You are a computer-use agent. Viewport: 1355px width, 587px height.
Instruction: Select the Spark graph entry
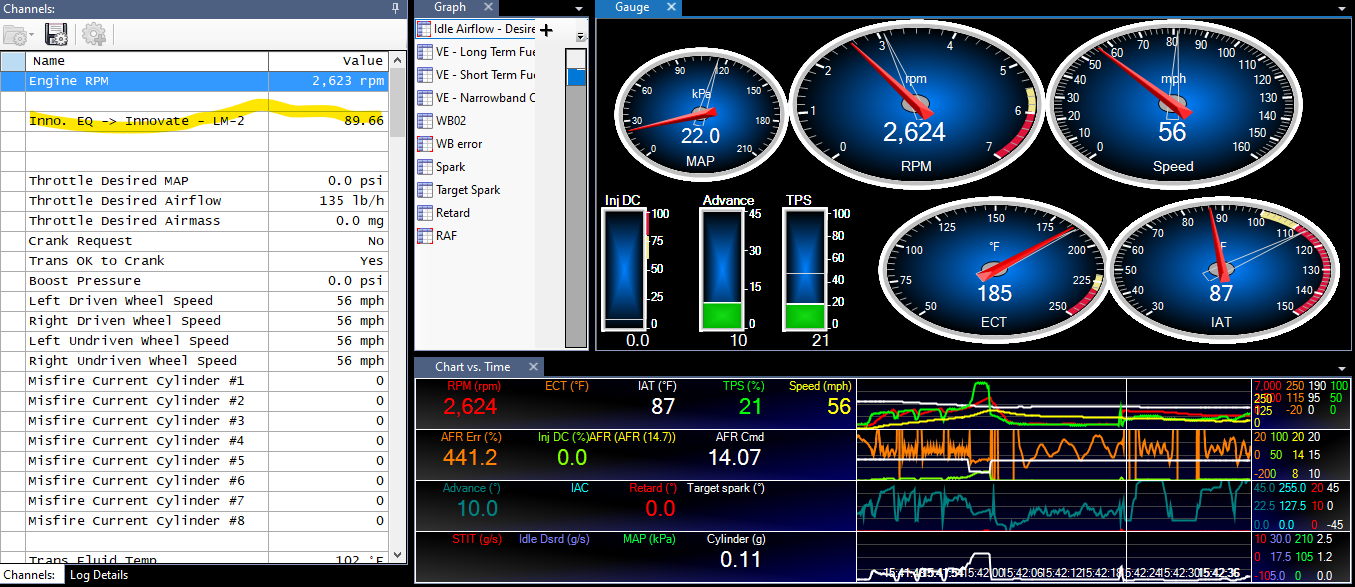450,167
